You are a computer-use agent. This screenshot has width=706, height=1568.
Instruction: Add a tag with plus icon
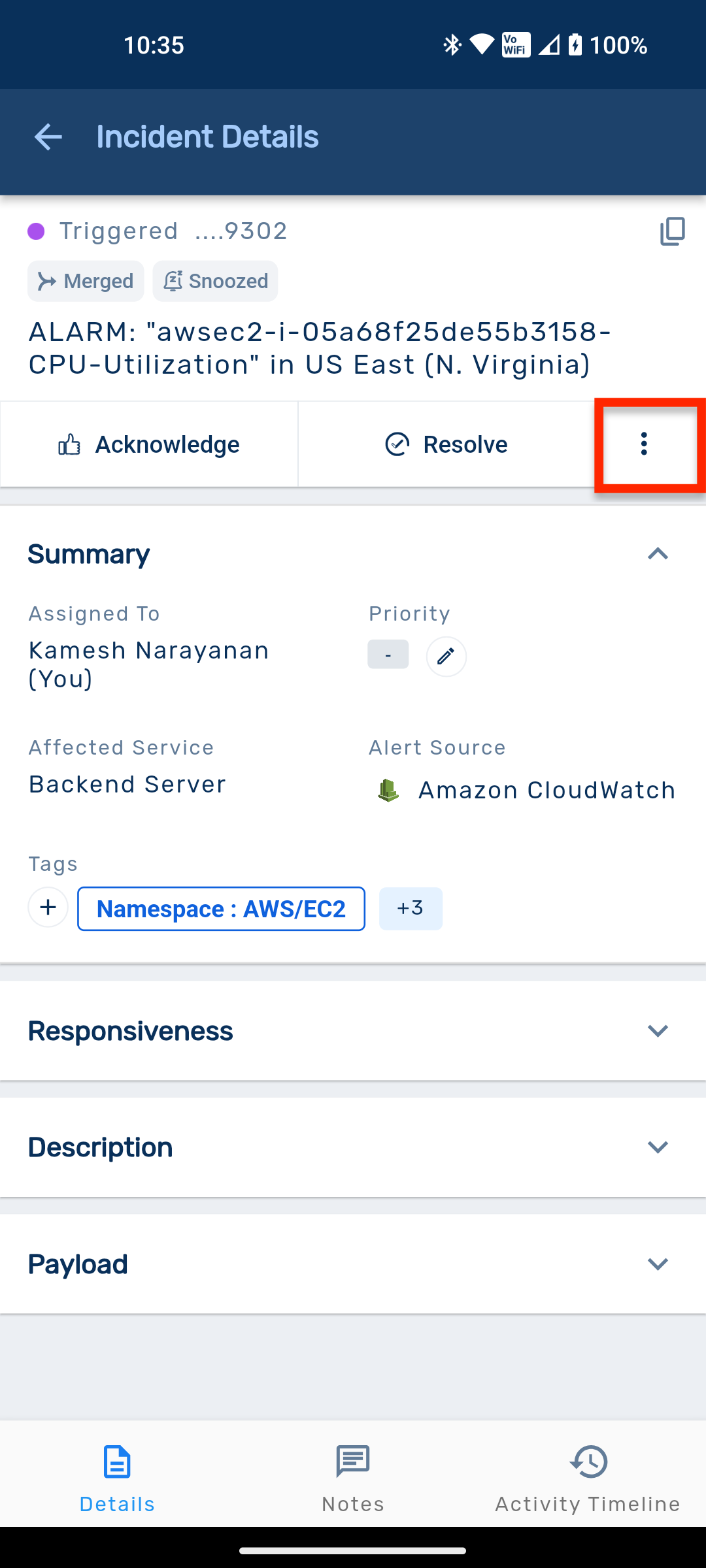pos(48,907)
